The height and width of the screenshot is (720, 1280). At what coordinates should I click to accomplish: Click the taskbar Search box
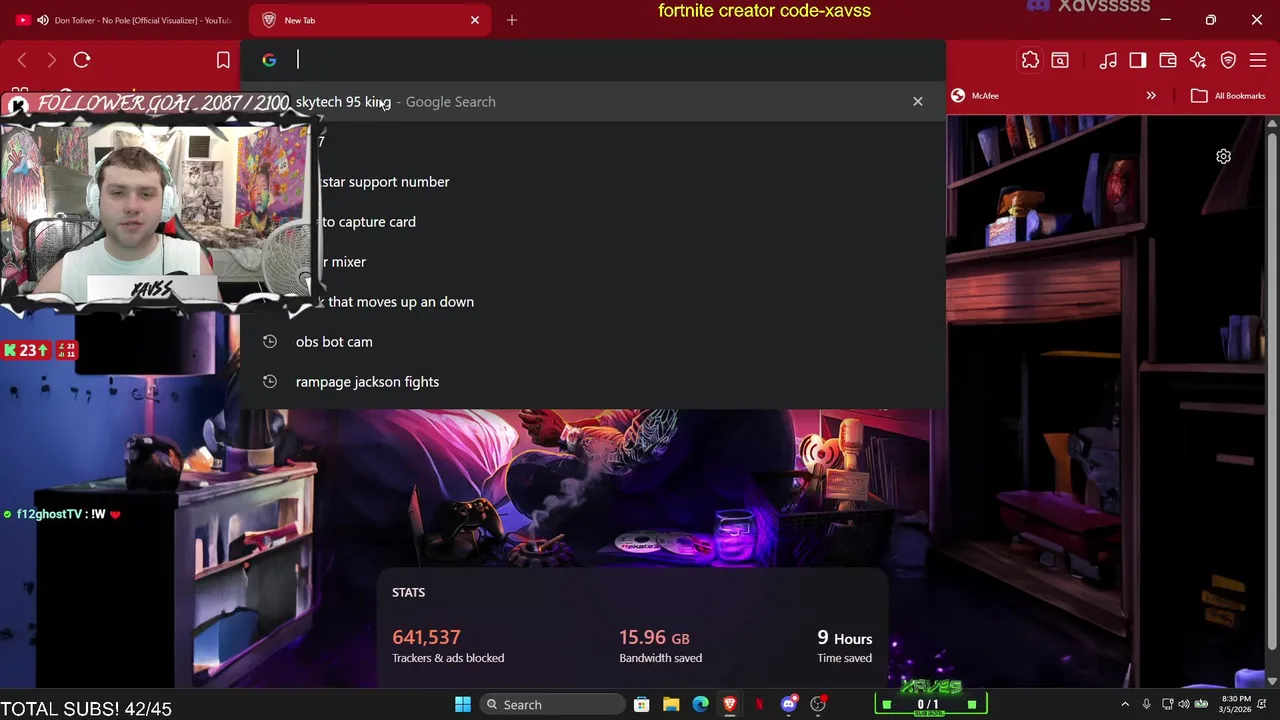point(550,705)
